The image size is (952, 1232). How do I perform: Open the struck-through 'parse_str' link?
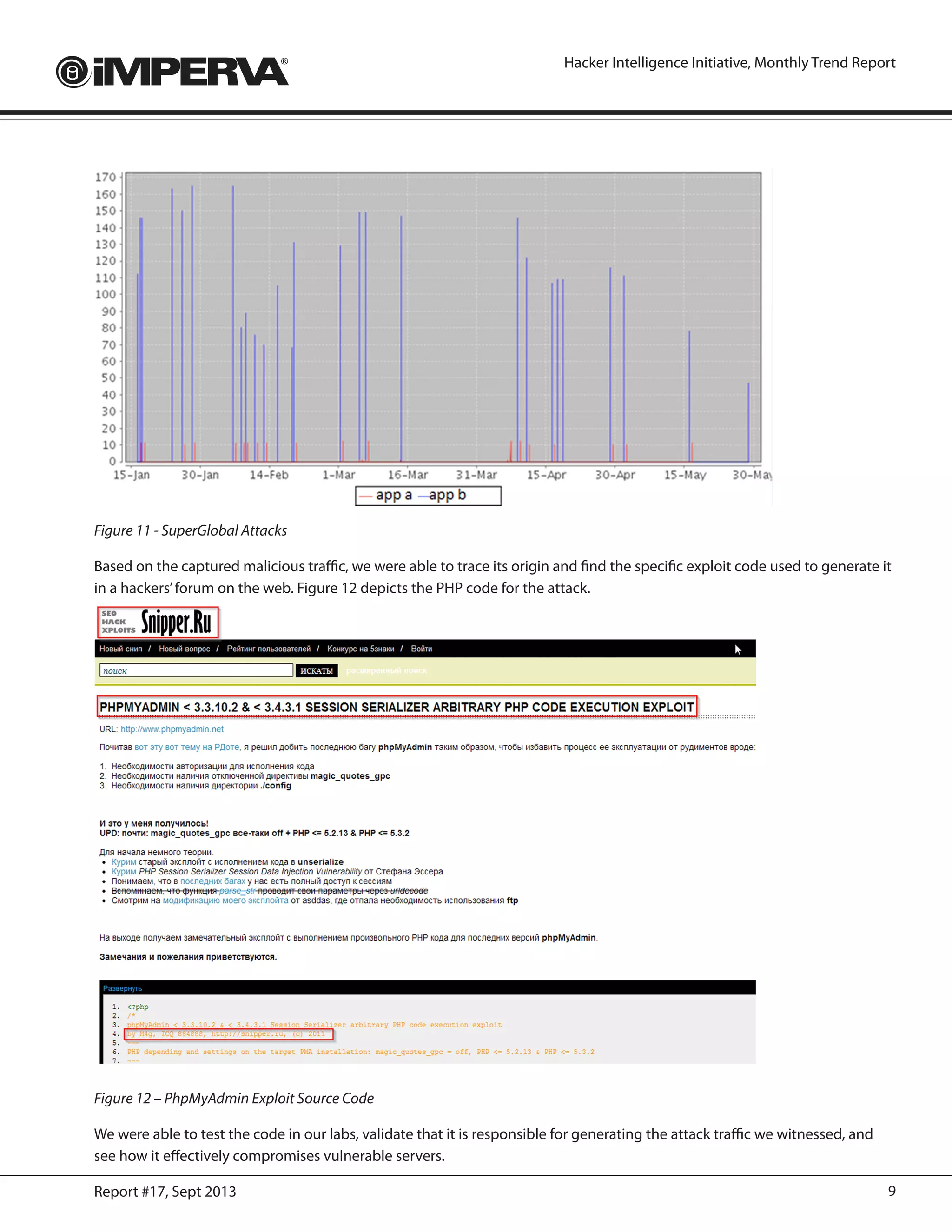[238, 891]
